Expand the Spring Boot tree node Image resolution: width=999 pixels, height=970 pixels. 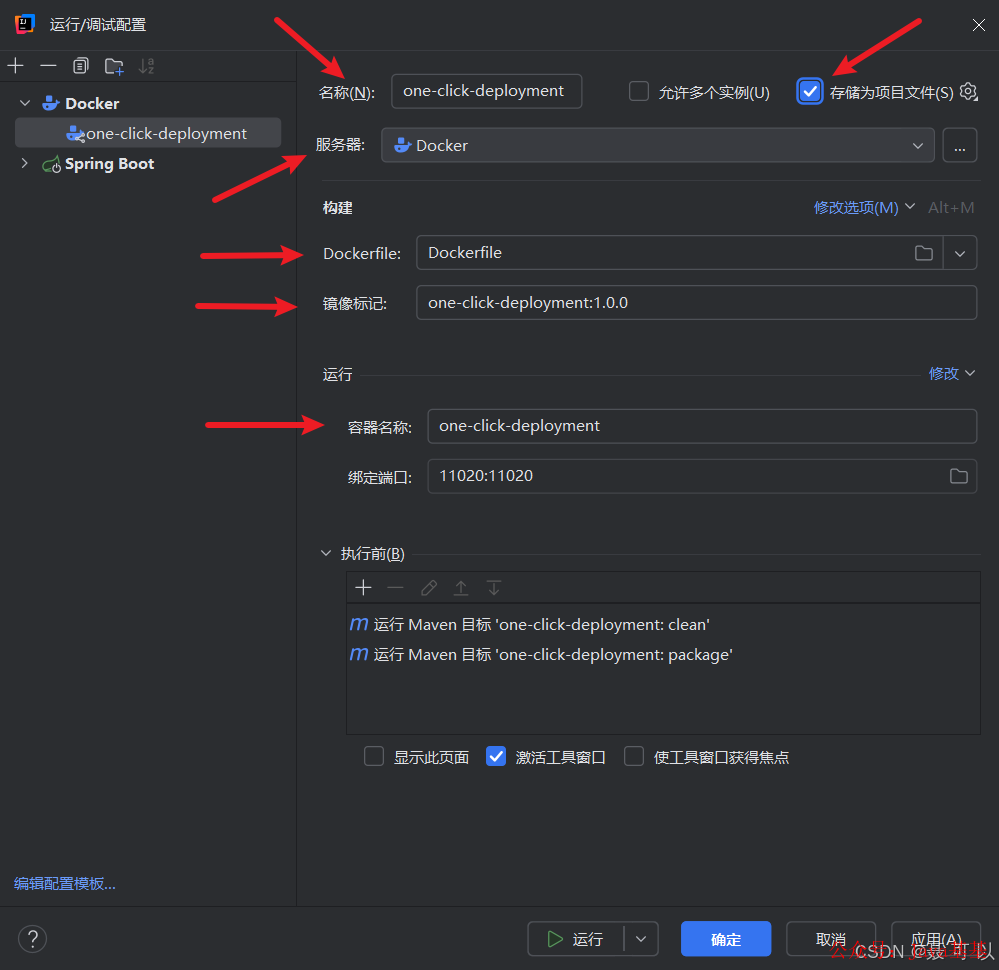point(25,163)
